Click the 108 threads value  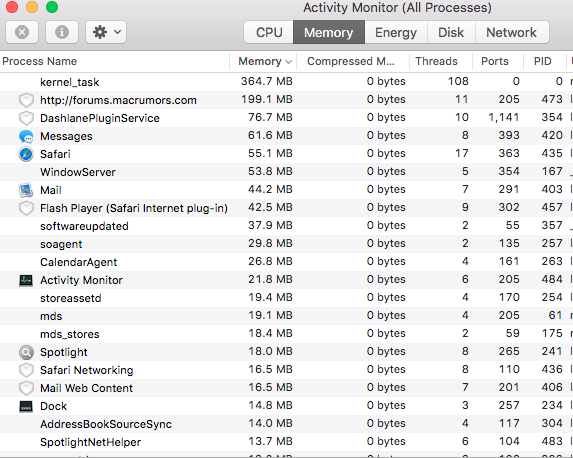(458, 81)
